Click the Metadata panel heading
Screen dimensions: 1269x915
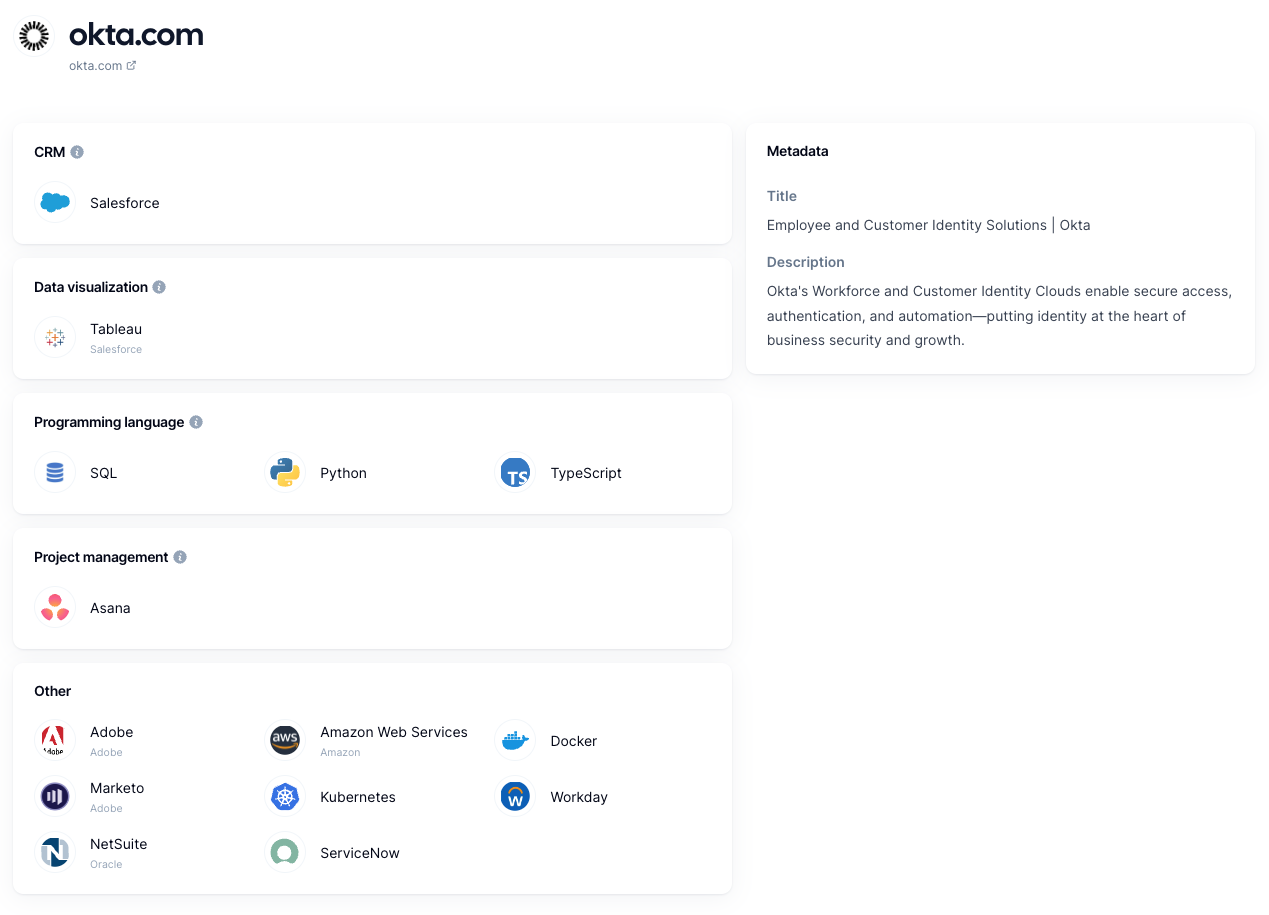pyautogui.click(x=798, y=151)
